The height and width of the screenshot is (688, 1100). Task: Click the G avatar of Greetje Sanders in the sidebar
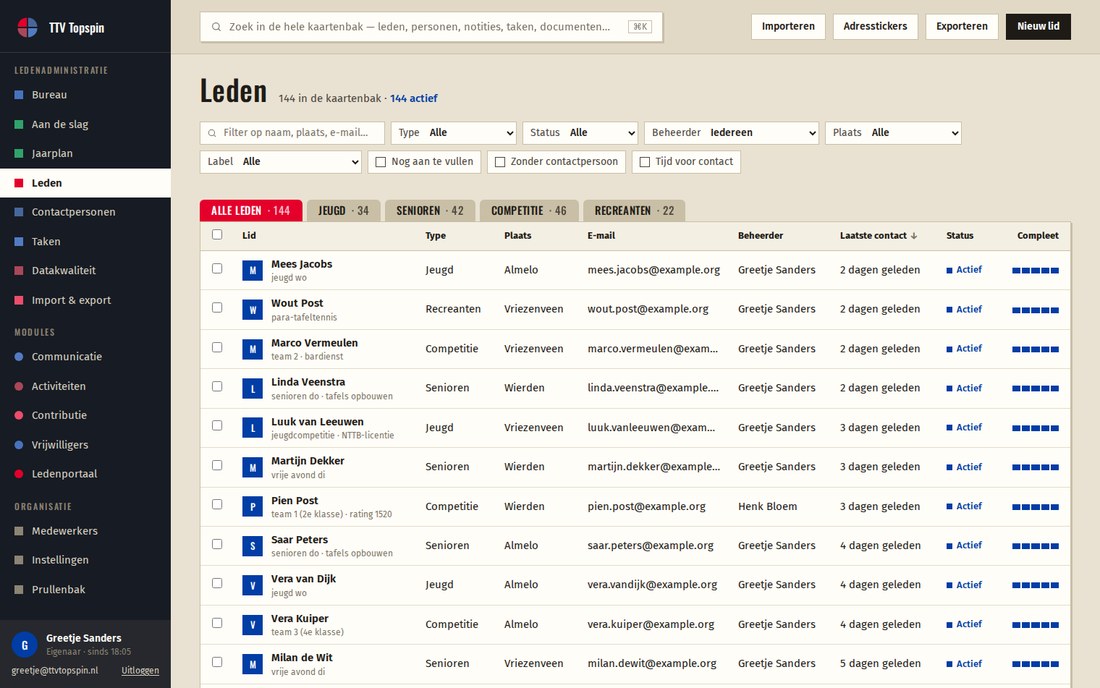[x=25, y=645]
